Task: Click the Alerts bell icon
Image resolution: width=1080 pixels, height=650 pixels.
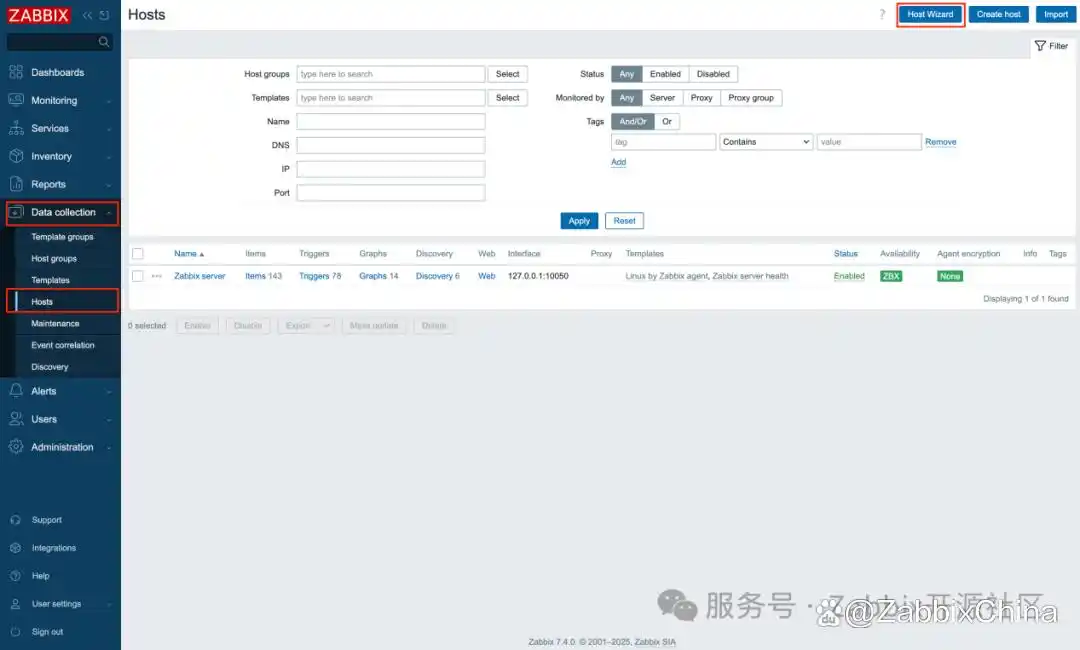Action: pos(16,390)
